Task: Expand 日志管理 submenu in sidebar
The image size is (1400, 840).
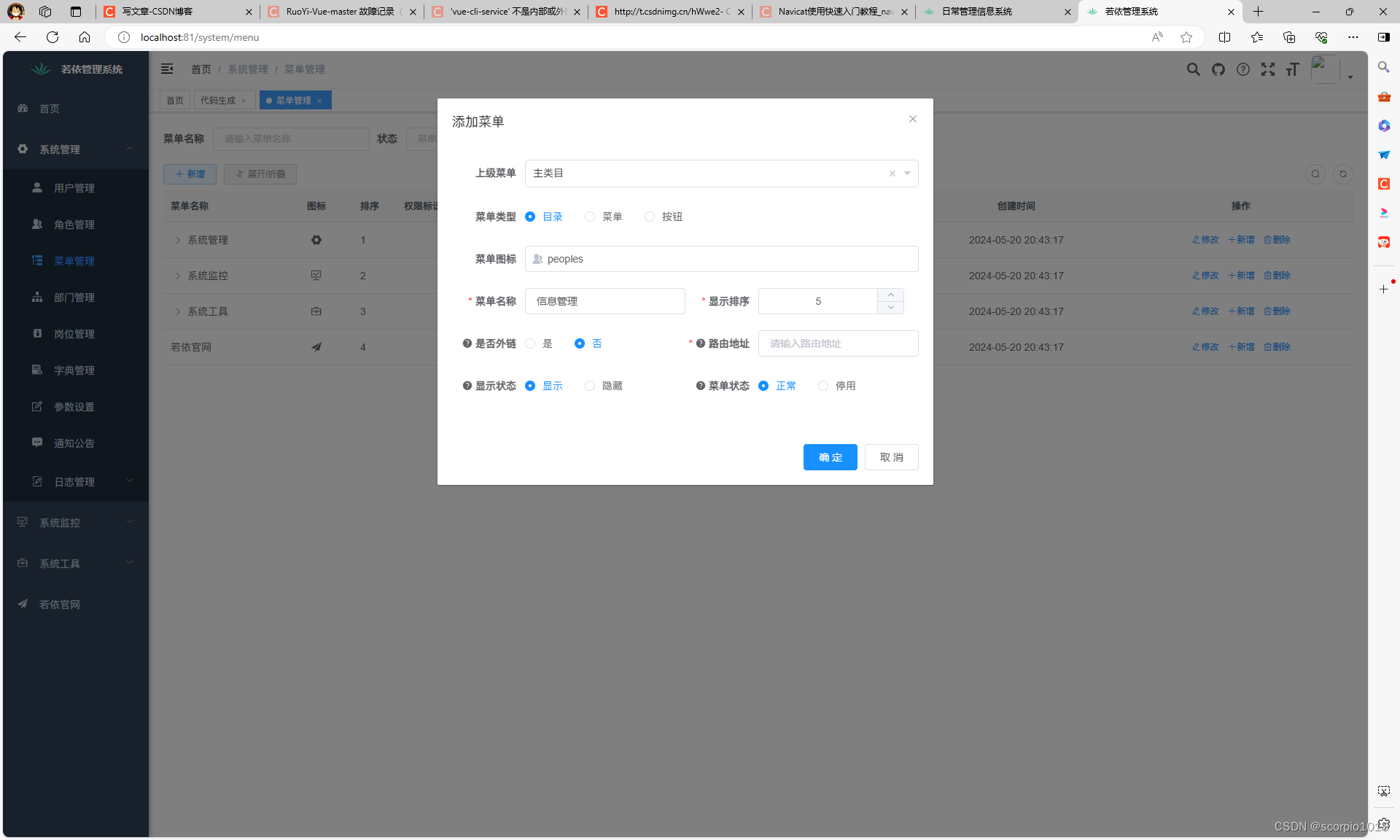Action: (76, 482)
